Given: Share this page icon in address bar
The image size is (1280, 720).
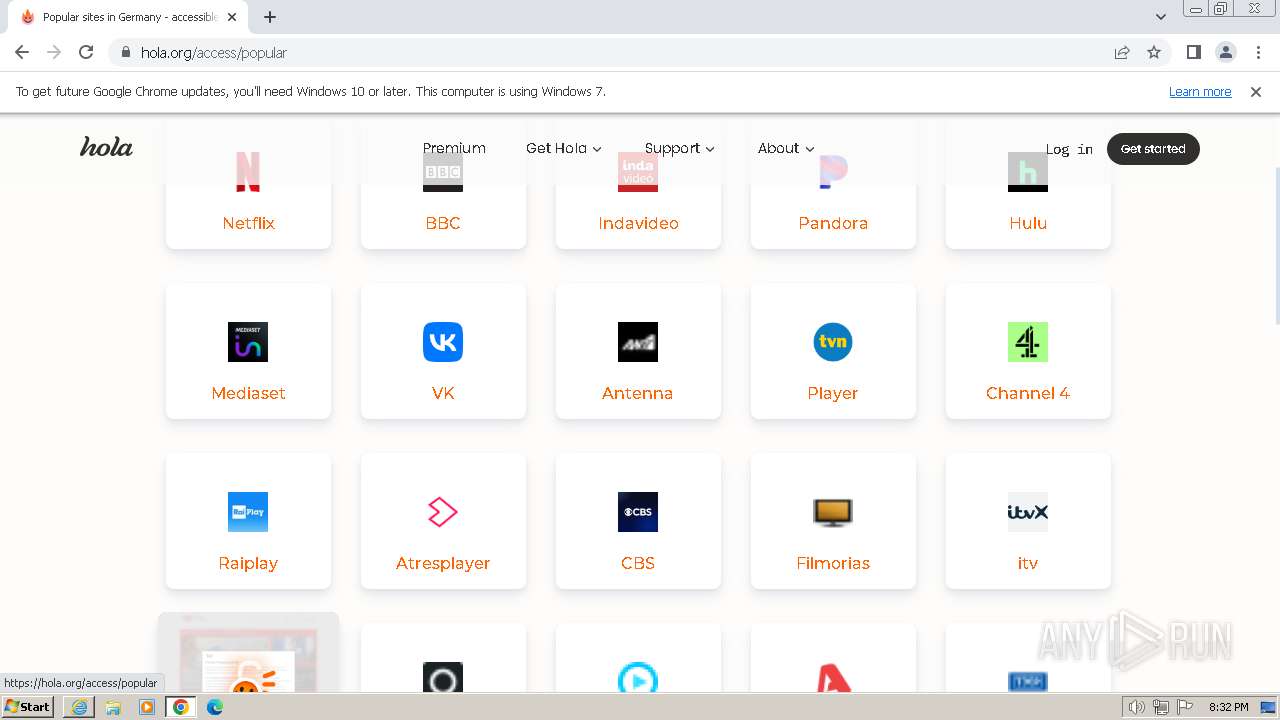Looking at the screenshot, I should coord(1122,52).
